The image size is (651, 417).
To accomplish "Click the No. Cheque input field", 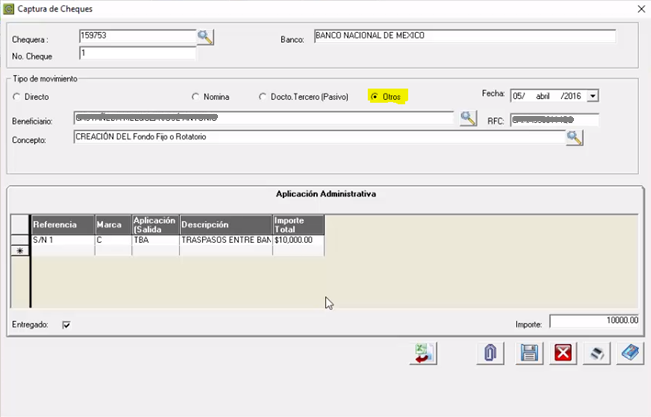I will click(x=136, y=53).
